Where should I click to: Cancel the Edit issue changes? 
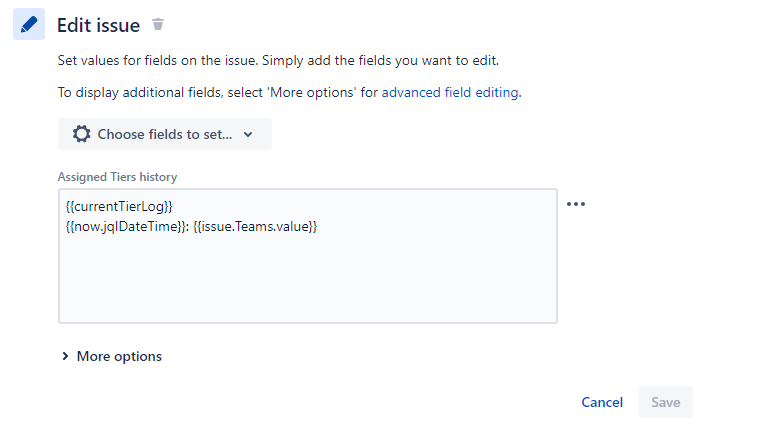pos(602,402)
